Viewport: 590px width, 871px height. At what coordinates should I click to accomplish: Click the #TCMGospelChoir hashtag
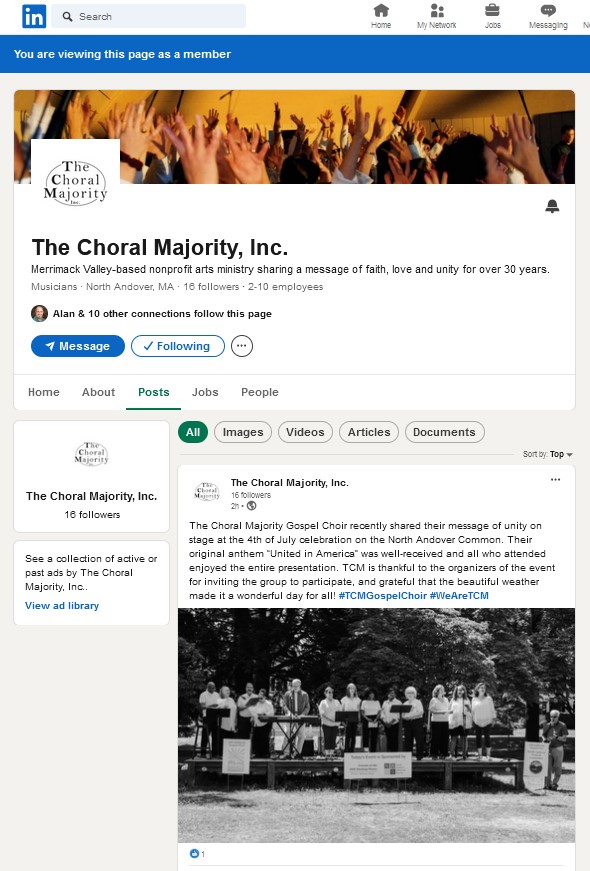(x=383, y=595)
